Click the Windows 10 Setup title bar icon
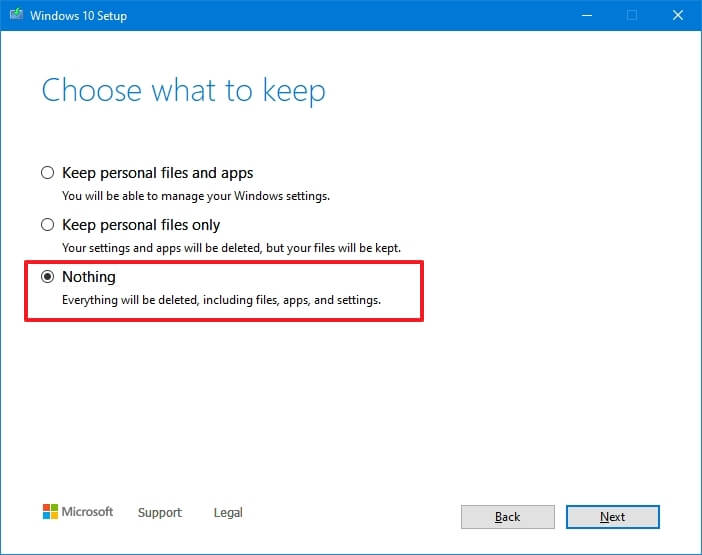This screenshot has width=702, height=555. click(x=15, y=16)
